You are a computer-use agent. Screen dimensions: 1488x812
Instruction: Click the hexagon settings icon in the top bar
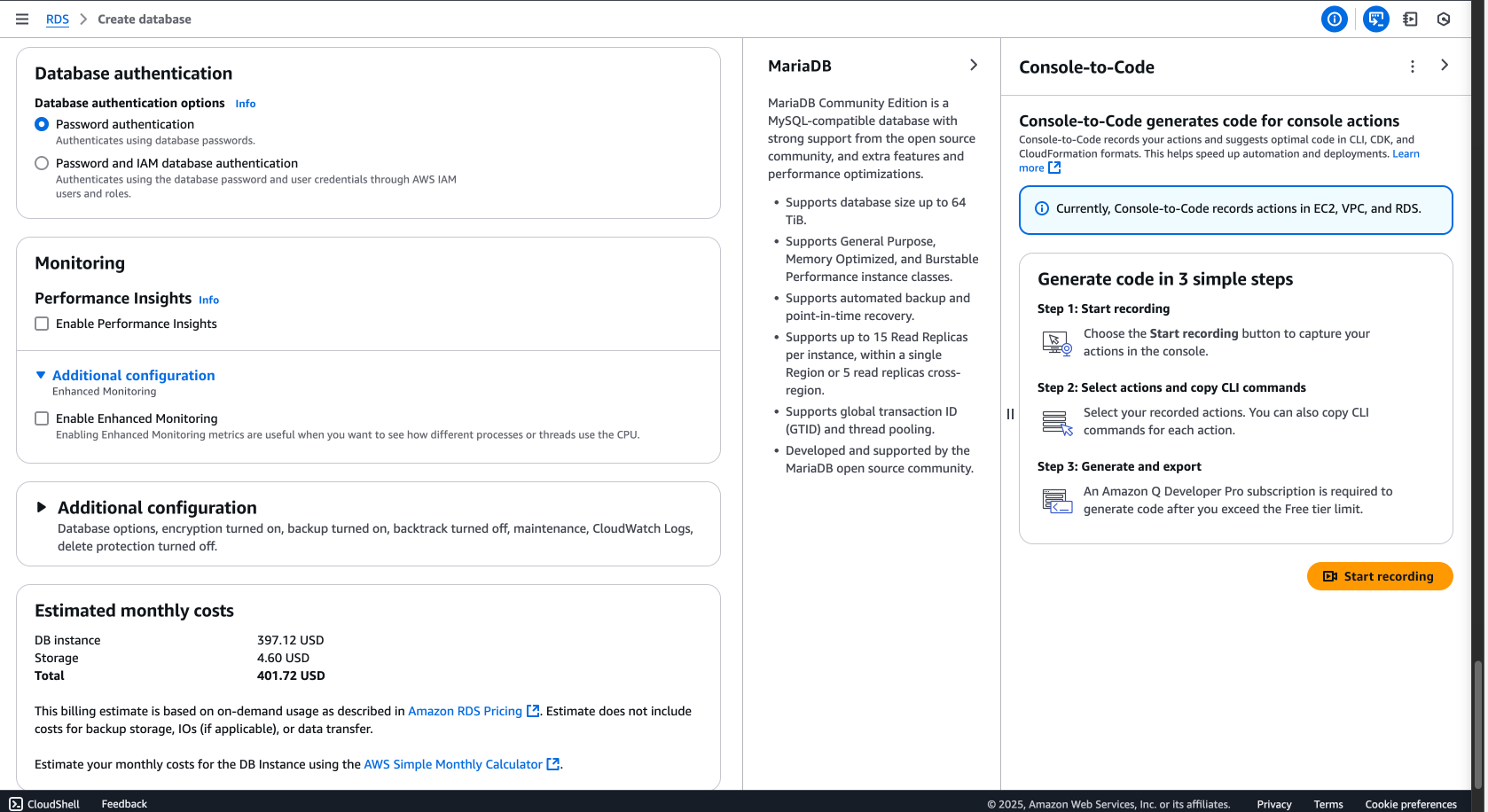(1444, 19)
